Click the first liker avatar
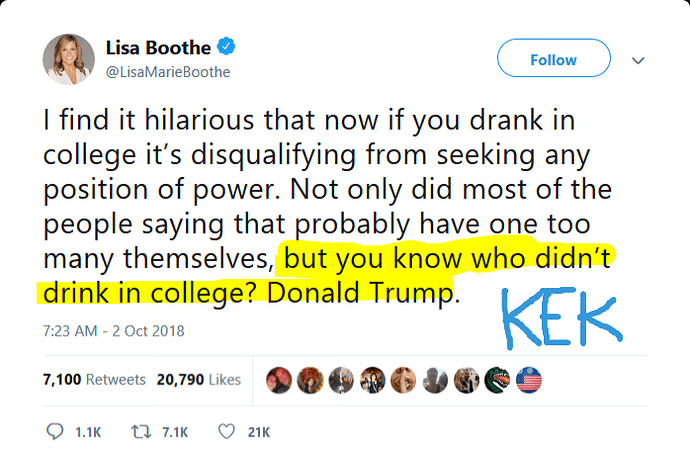Screen dimensions: 690x470 pos(279,380)
